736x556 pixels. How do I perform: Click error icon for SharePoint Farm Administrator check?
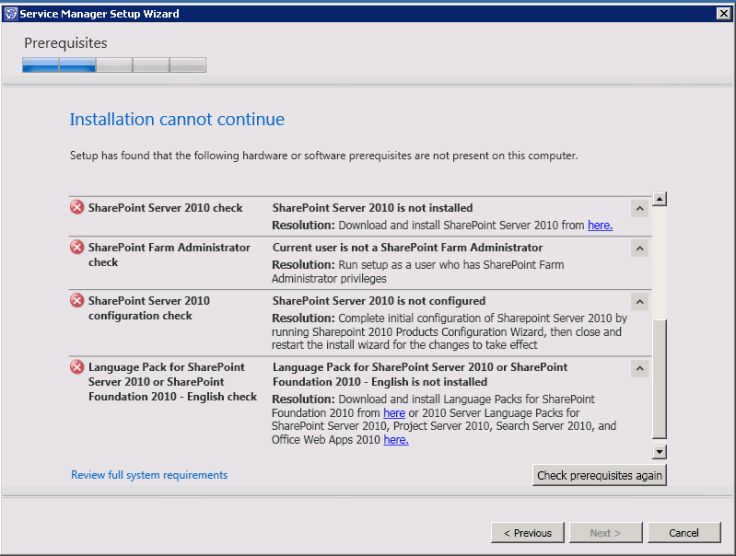tap(77, 247)
